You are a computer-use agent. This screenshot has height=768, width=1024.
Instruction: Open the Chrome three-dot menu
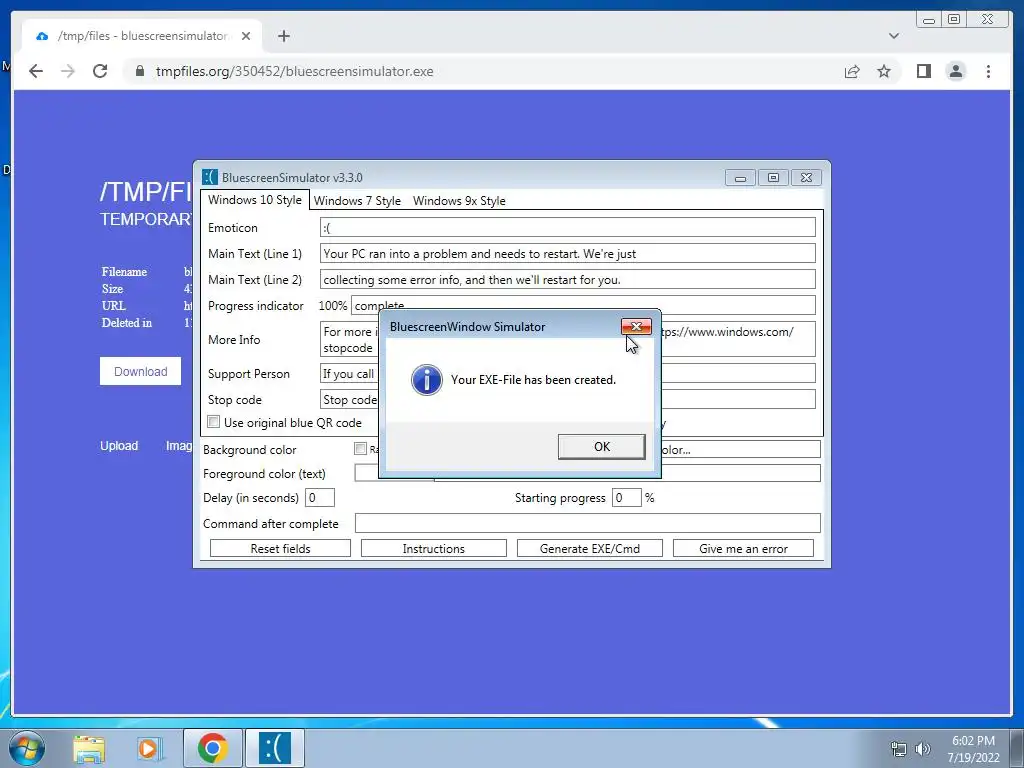(x=988, y=71)
